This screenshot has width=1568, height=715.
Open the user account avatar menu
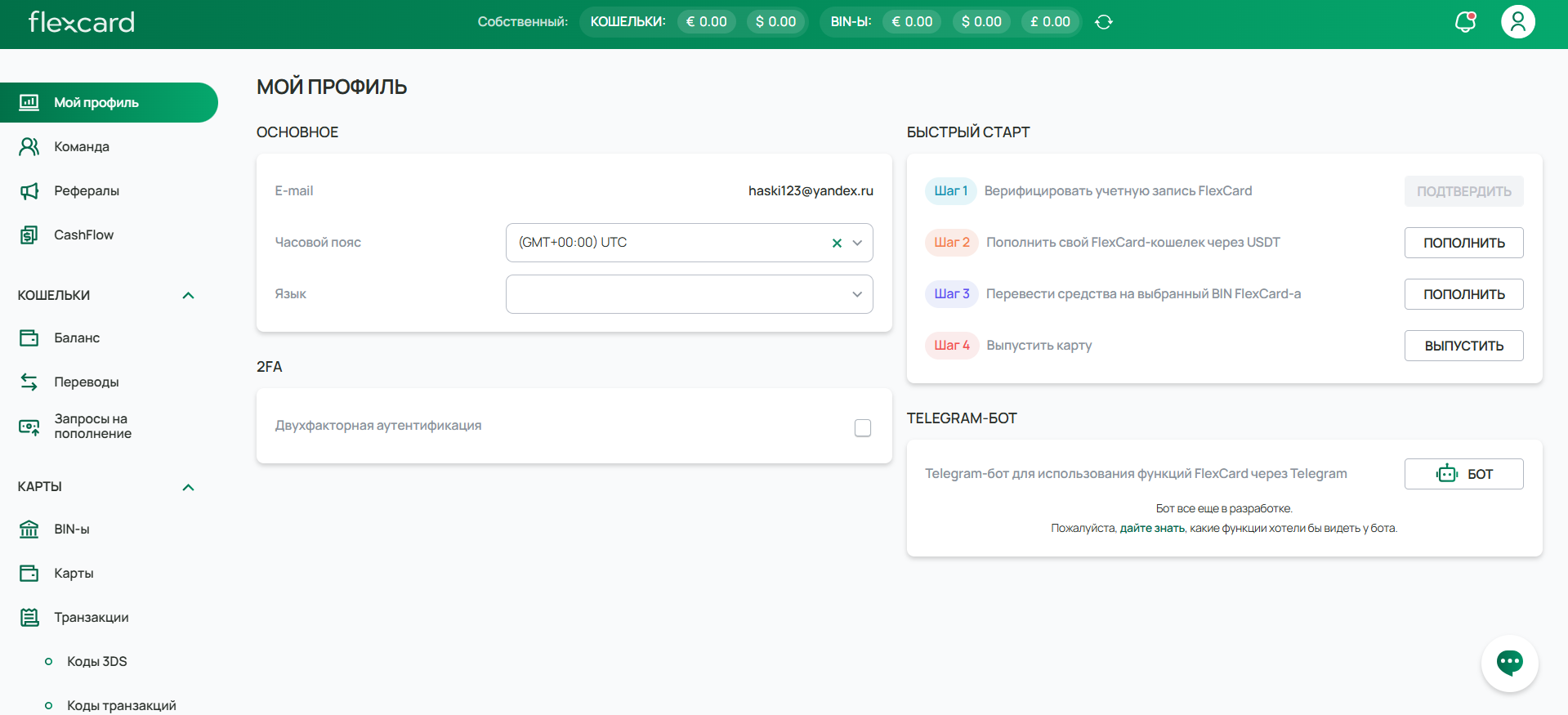point(1517,21)
